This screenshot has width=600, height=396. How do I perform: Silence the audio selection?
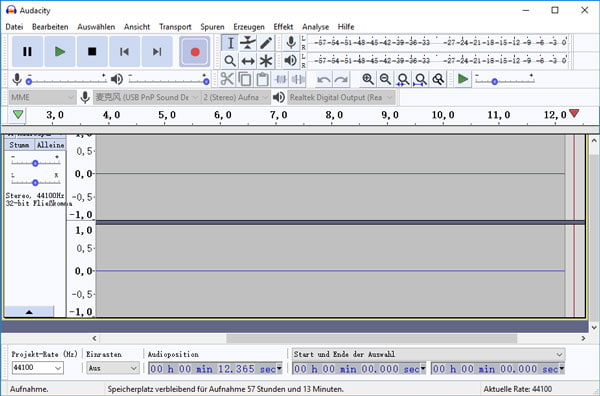pyautogui.click(x=298, y=79)
